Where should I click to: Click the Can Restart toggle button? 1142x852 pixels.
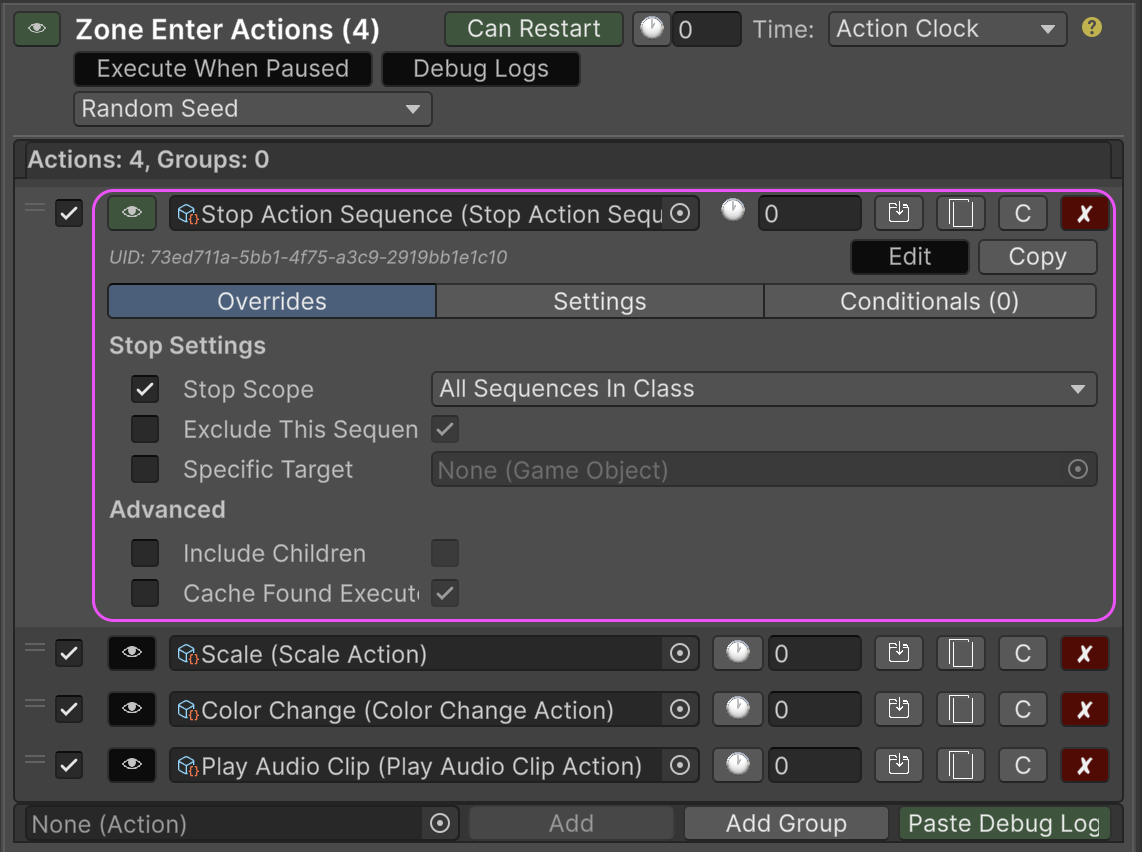tap(533, 29)
